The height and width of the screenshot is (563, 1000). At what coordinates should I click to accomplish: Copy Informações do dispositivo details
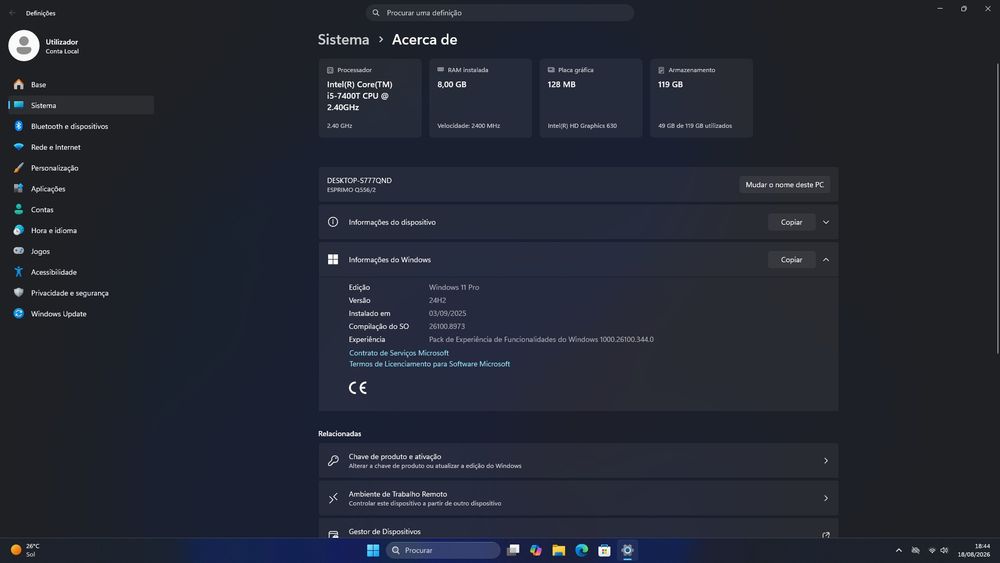pos(791,222)
